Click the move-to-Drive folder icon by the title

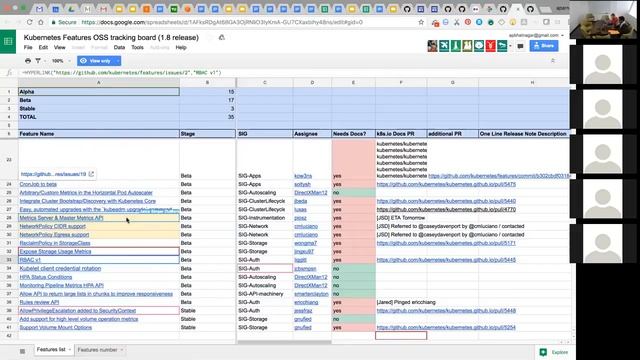[x=222, y=38]
